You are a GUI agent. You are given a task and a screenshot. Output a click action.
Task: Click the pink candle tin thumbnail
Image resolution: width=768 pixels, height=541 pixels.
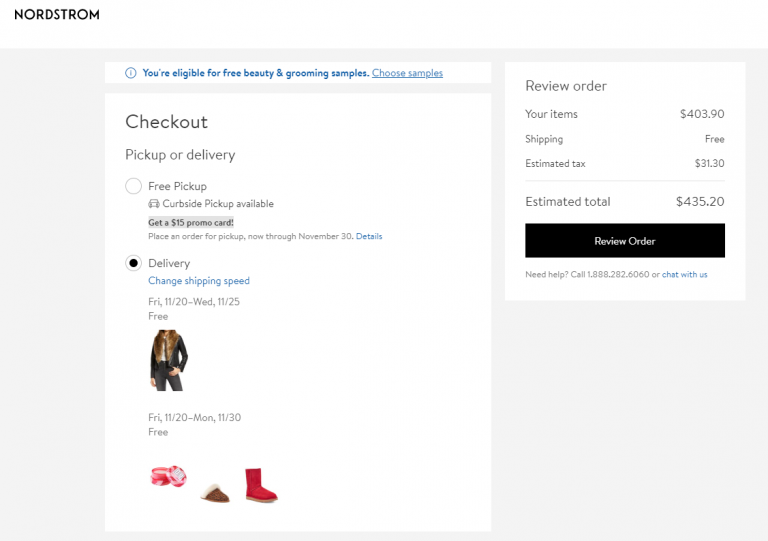(x=168, y=476)
